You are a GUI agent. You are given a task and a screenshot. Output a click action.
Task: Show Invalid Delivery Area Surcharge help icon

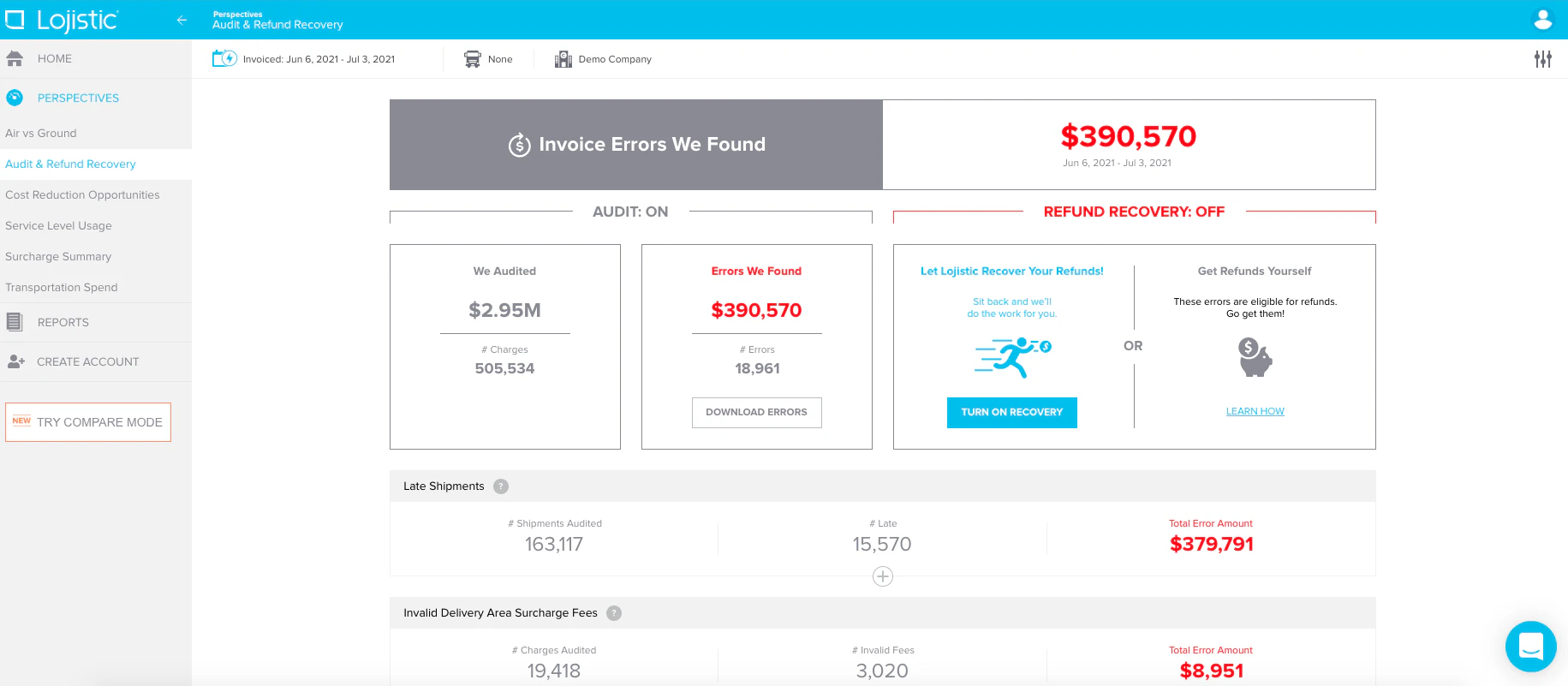614,613
